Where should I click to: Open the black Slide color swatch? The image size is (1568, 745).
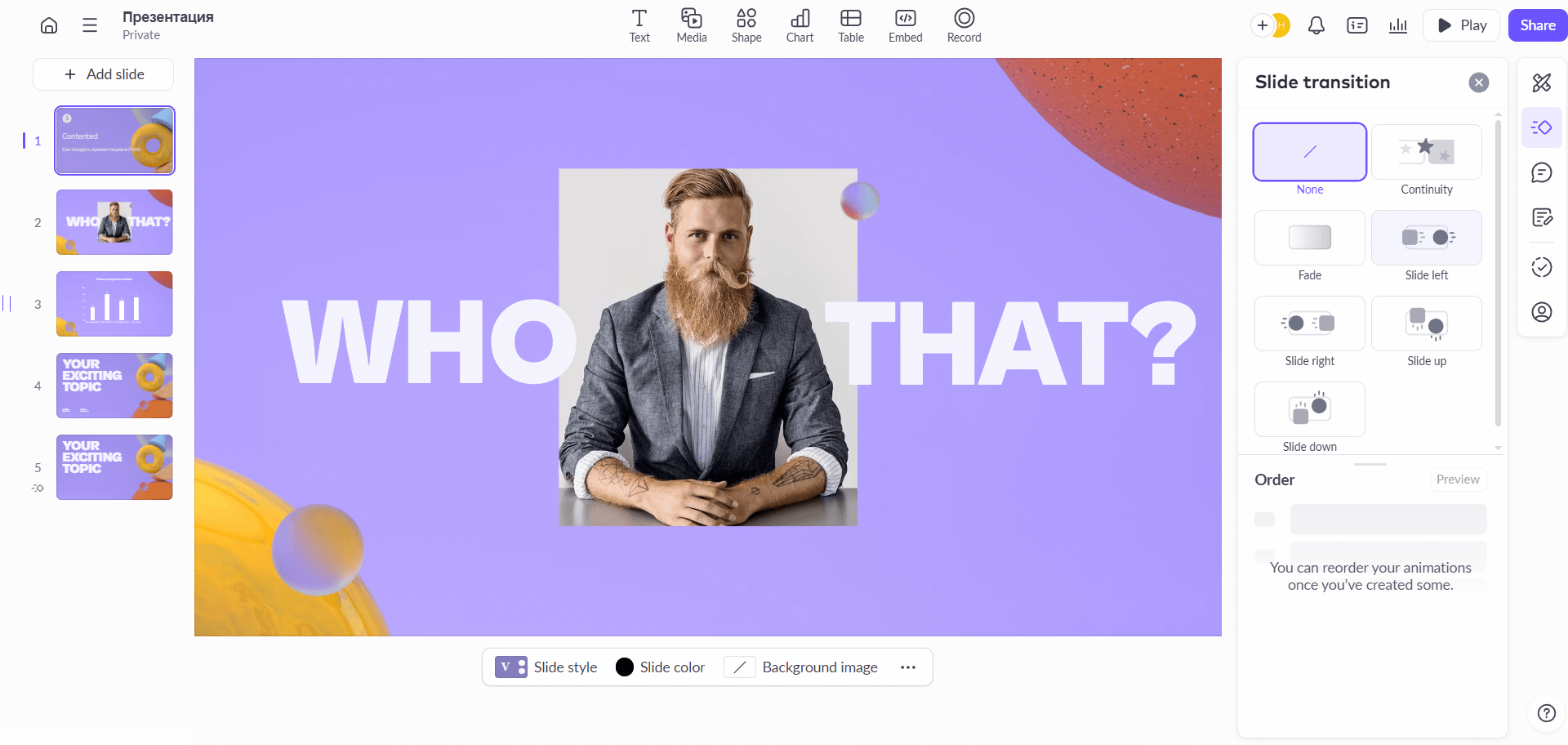pos(625,667)
